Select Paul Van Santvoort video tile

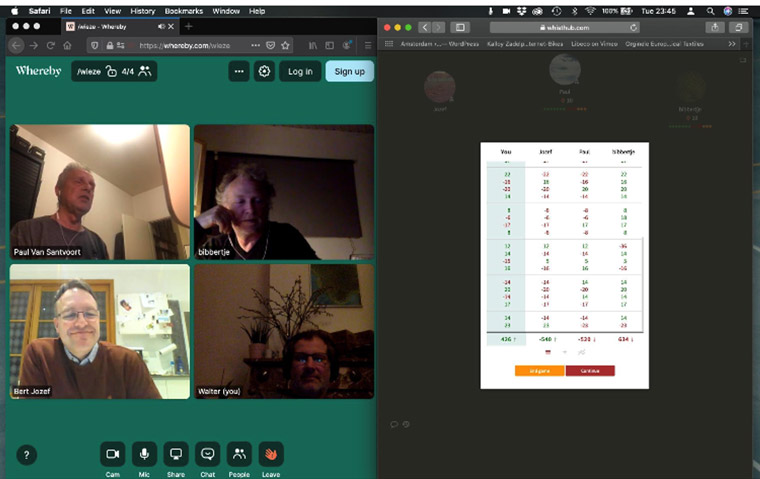[x=100, y=192]
